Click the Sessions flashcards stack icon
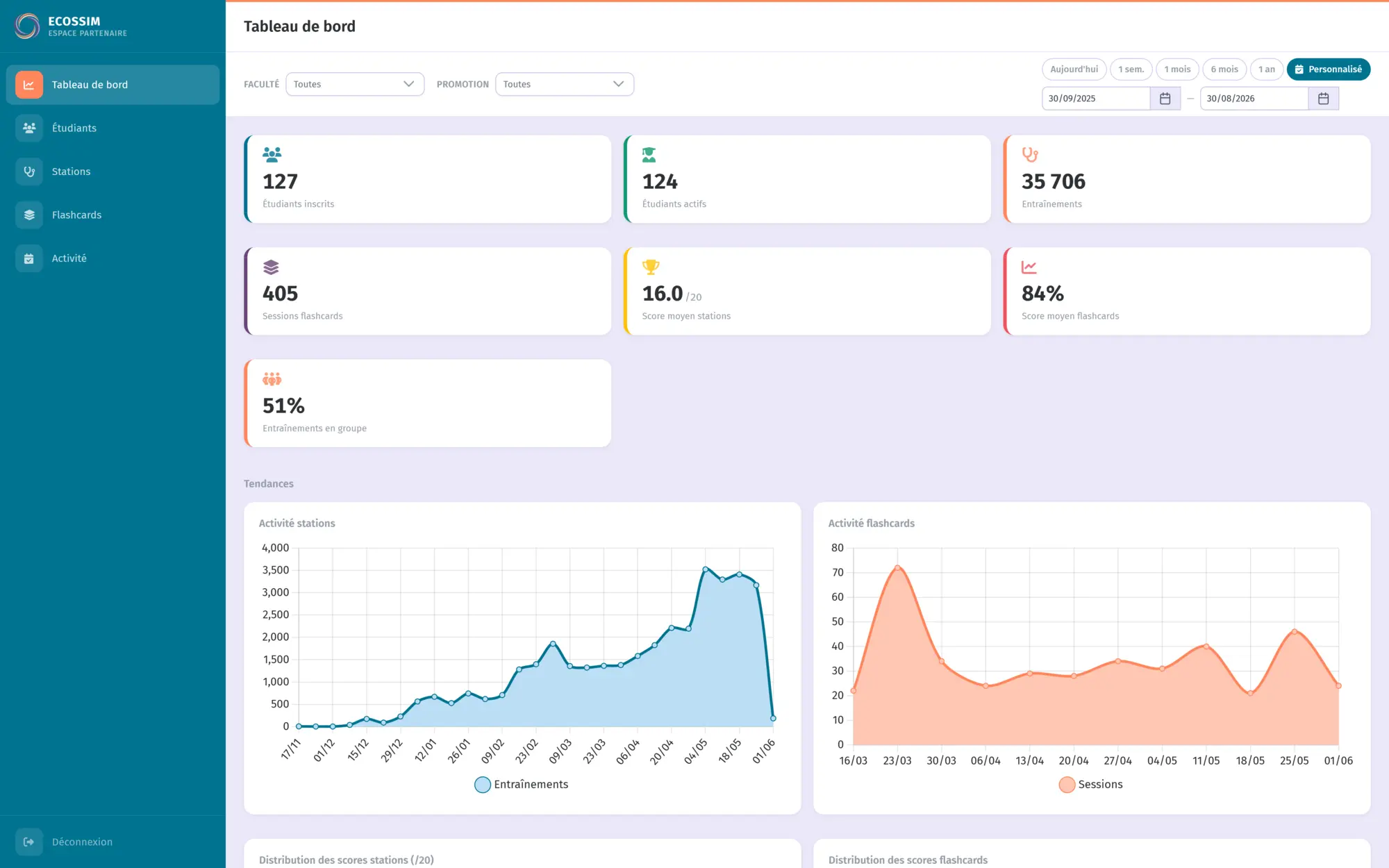 (271, 267)
